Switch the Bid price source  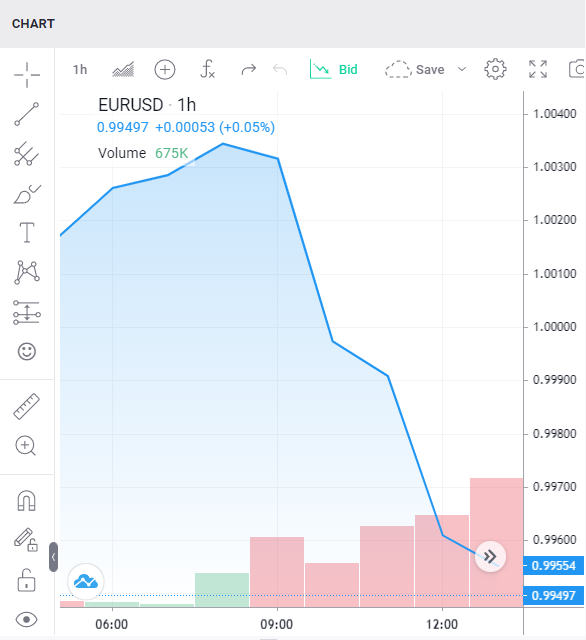pos(334,69)
